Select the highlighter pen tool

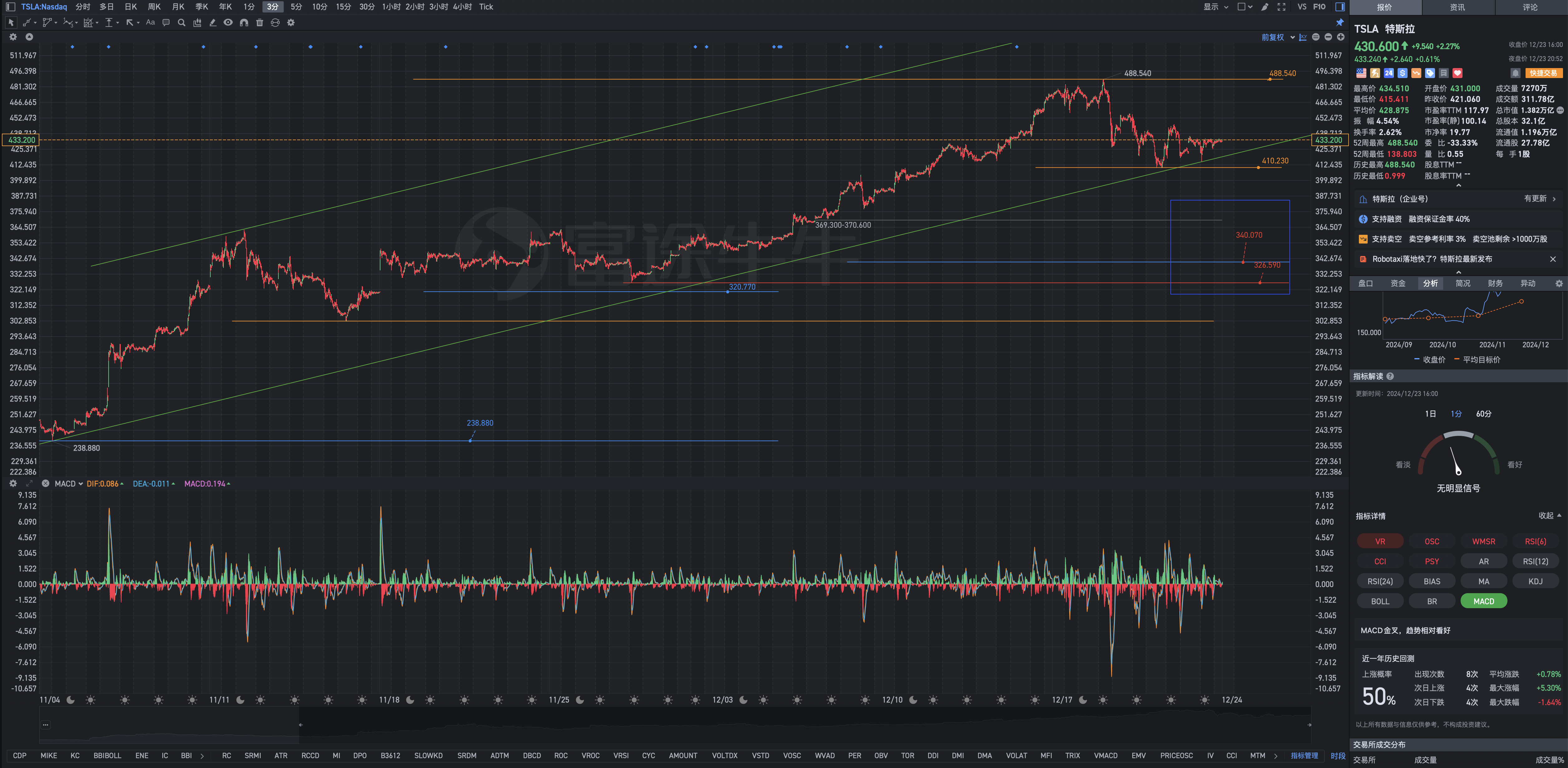[213, 22]
